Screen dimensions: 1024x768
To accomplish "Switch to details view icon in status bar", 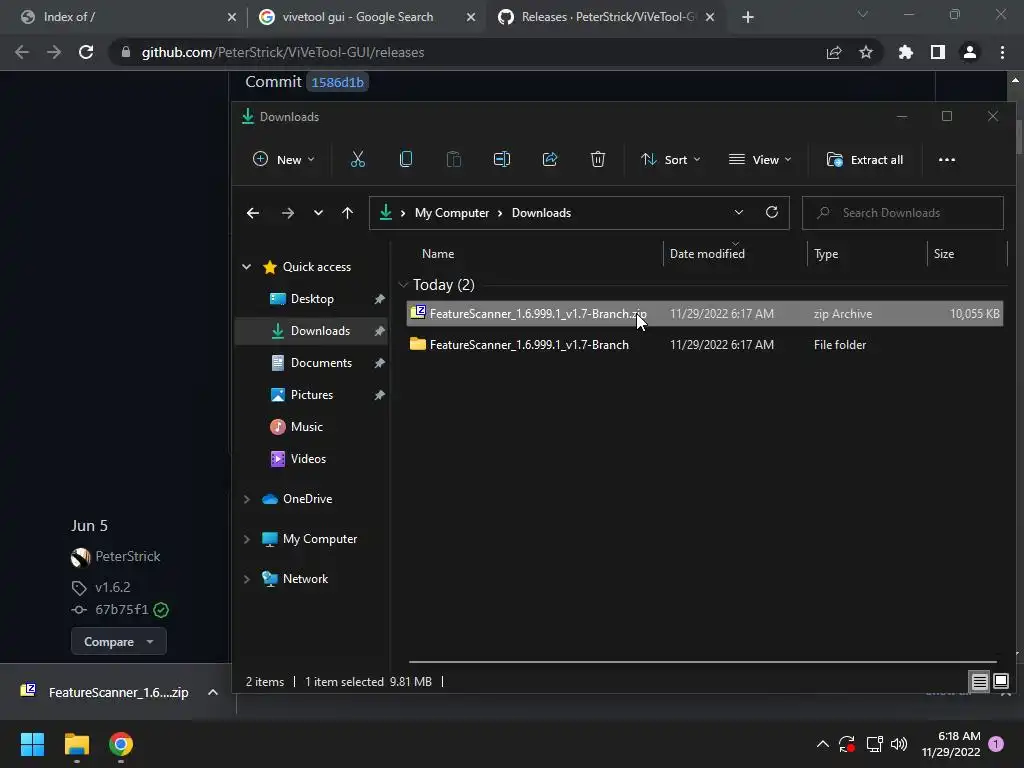I will coord(979,682).
